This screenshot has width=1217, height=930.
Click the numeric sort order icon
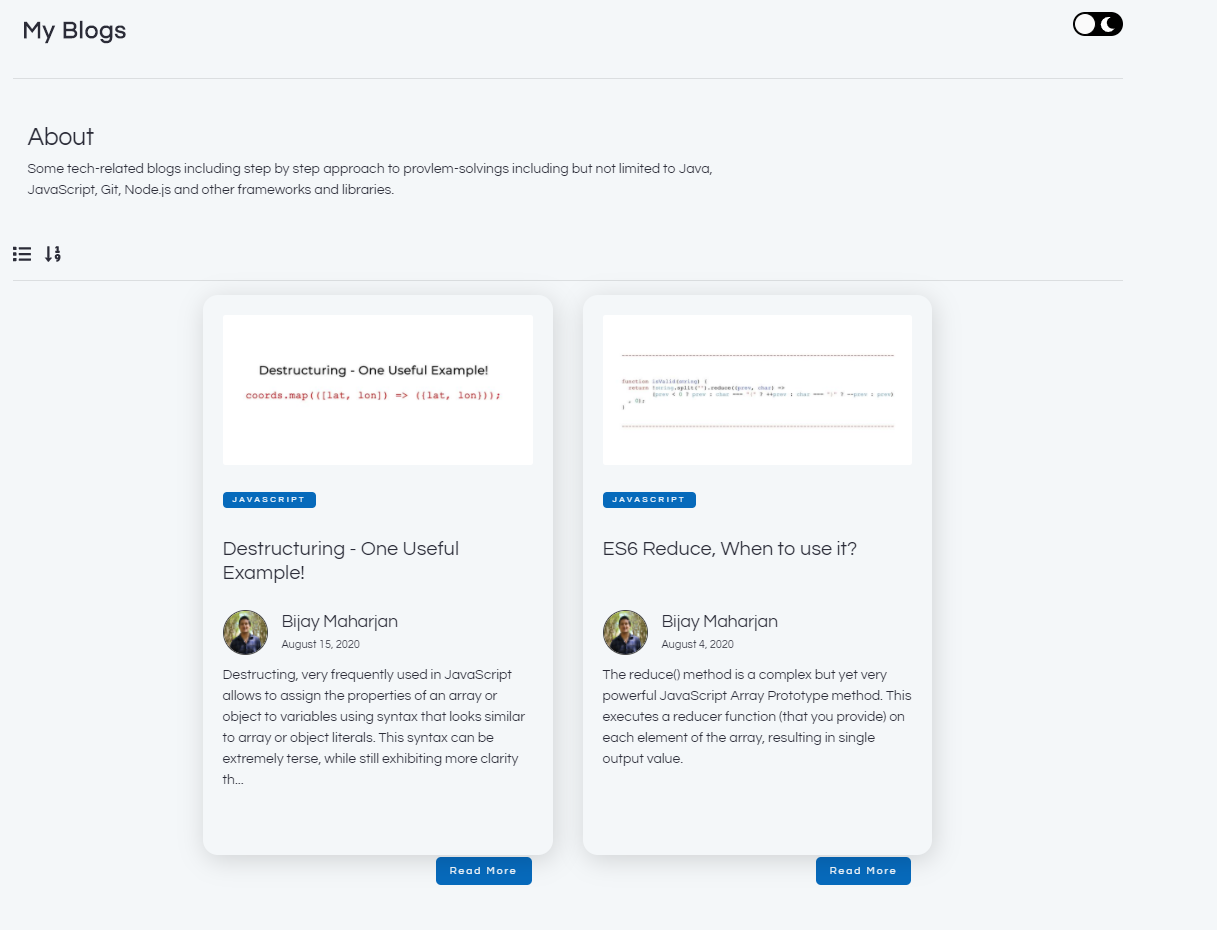coord(53,254)
